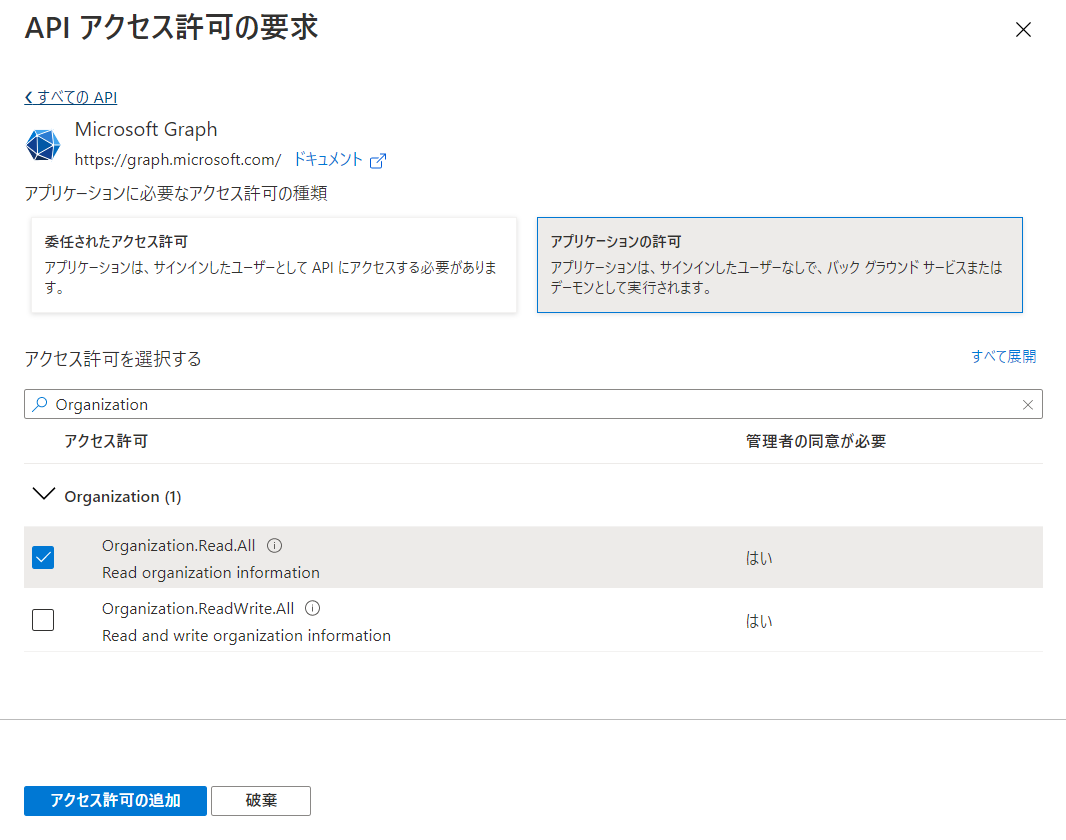The image size is (1066, 840).
Task: Click the 破棄 button
Action: pos(261,801)
